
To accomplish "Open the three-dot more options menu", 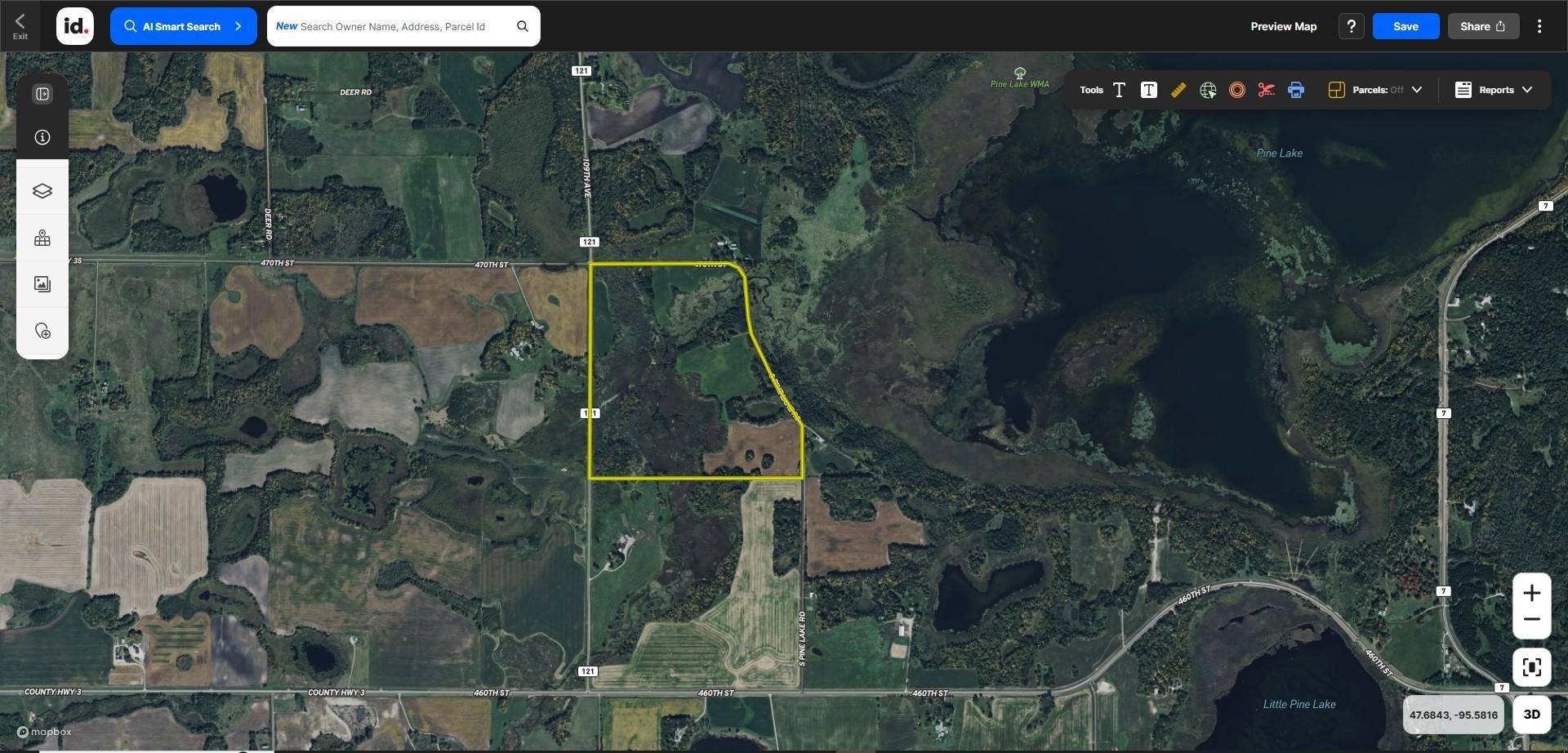I will [1539, 26].
